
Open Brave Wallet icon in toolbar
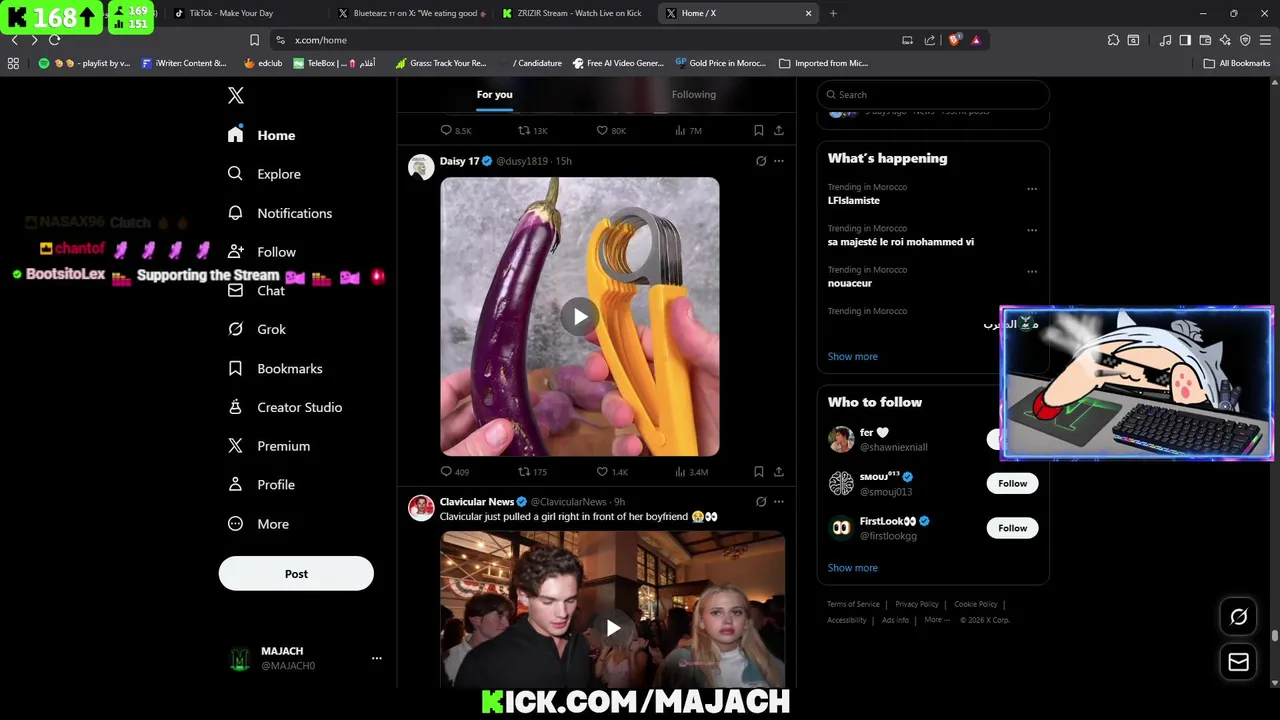coord(1205,40)
